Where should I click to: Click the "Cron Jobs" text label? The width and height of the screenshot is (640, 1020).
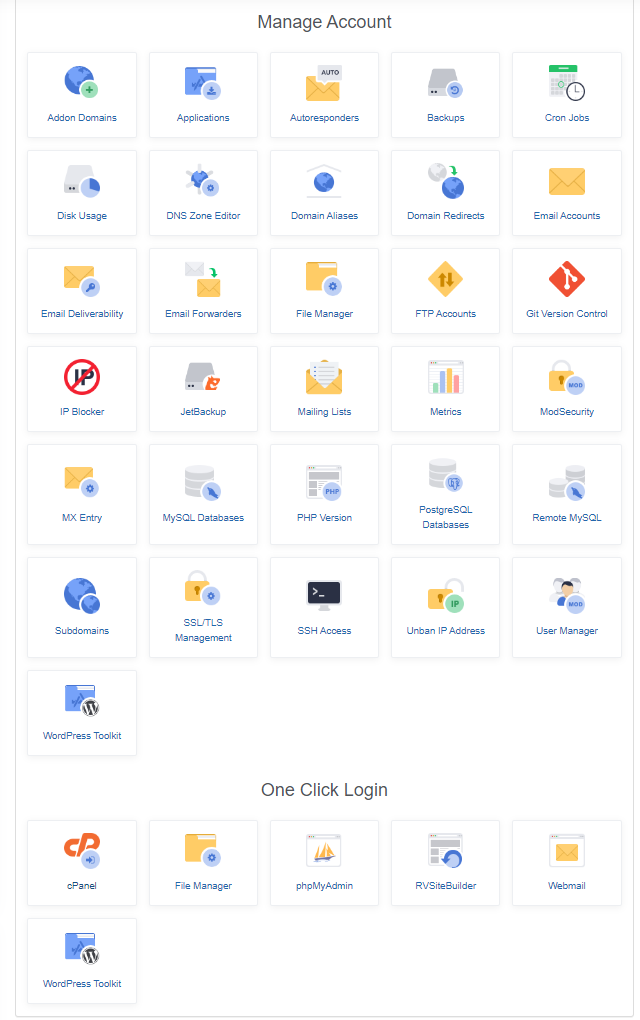567,118
